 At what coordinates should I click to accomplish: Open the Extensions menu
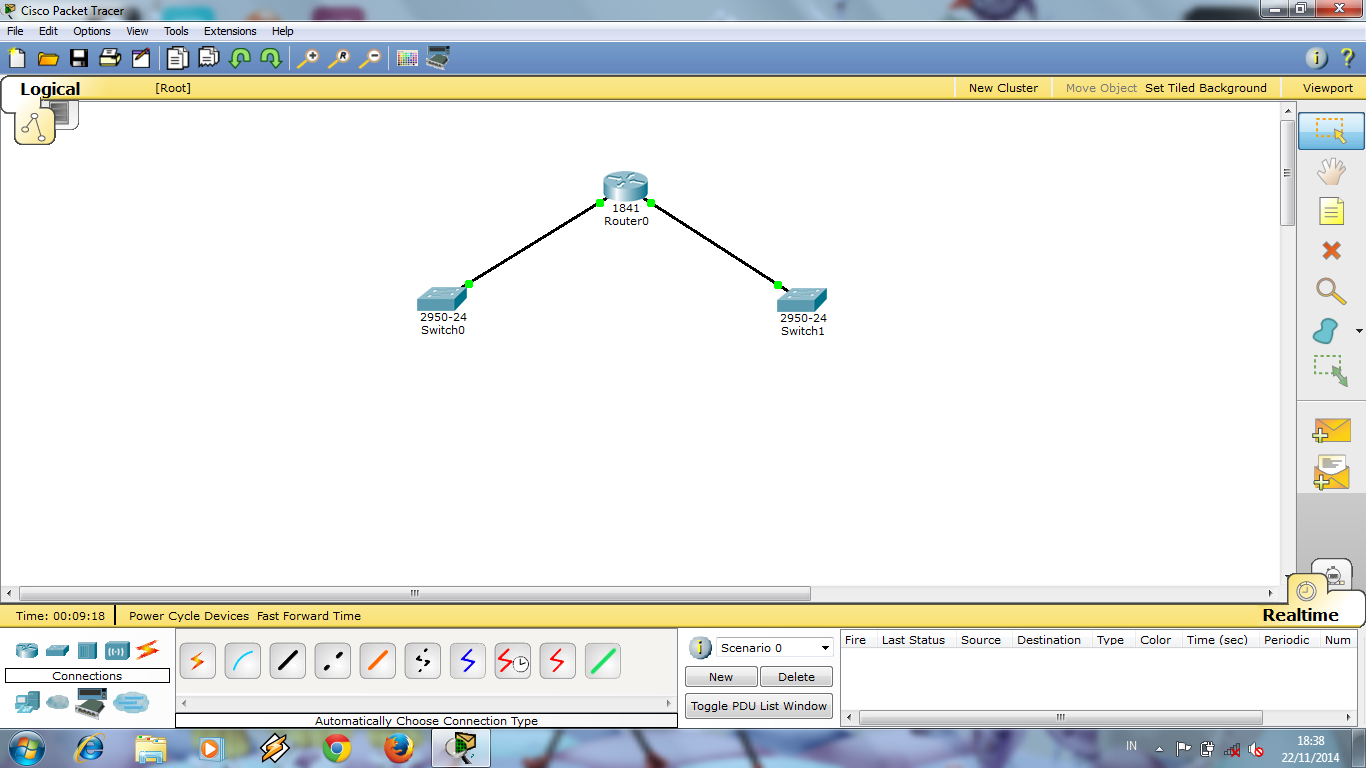(230, 31)
